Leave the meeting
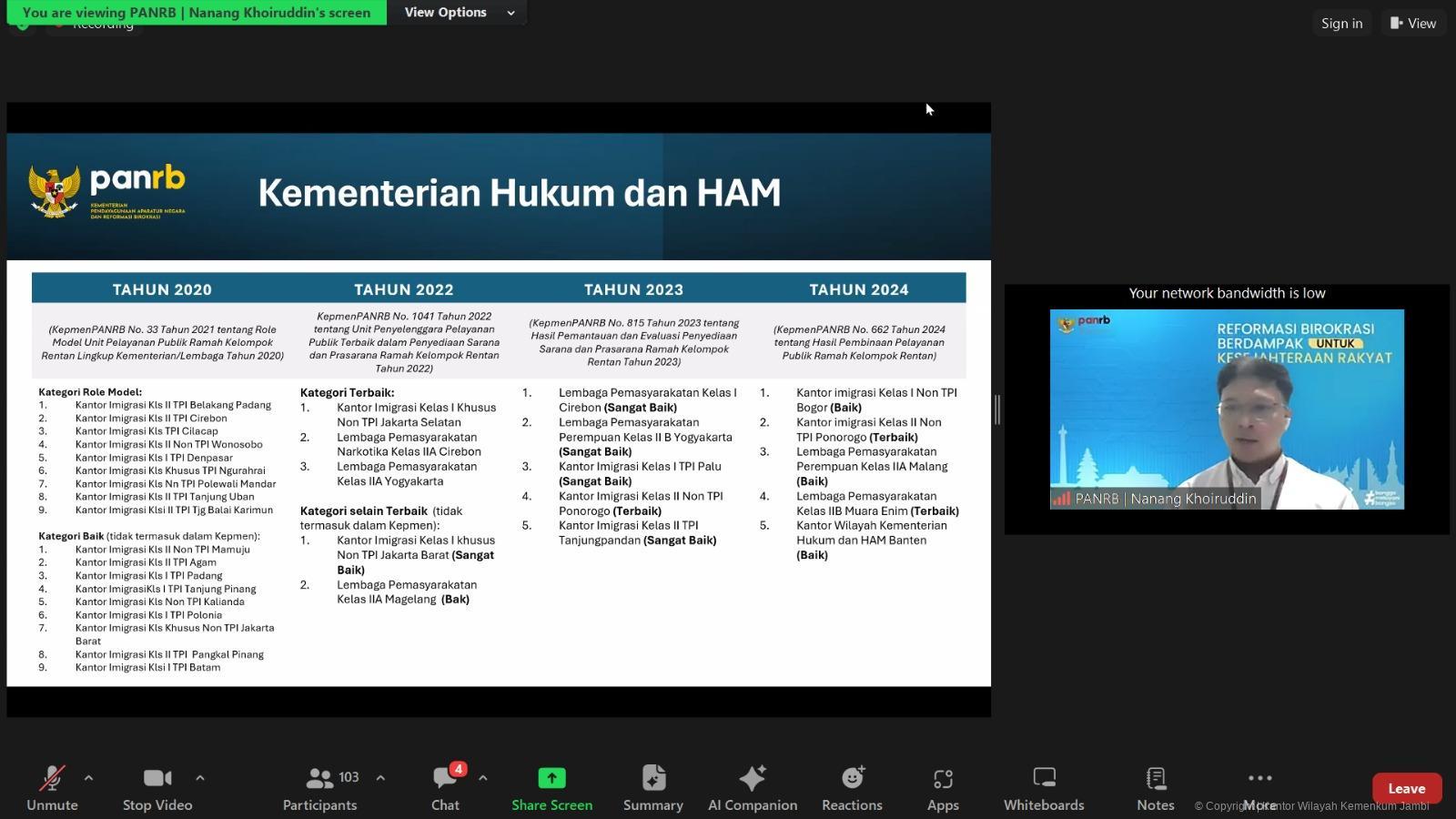 1407,789
